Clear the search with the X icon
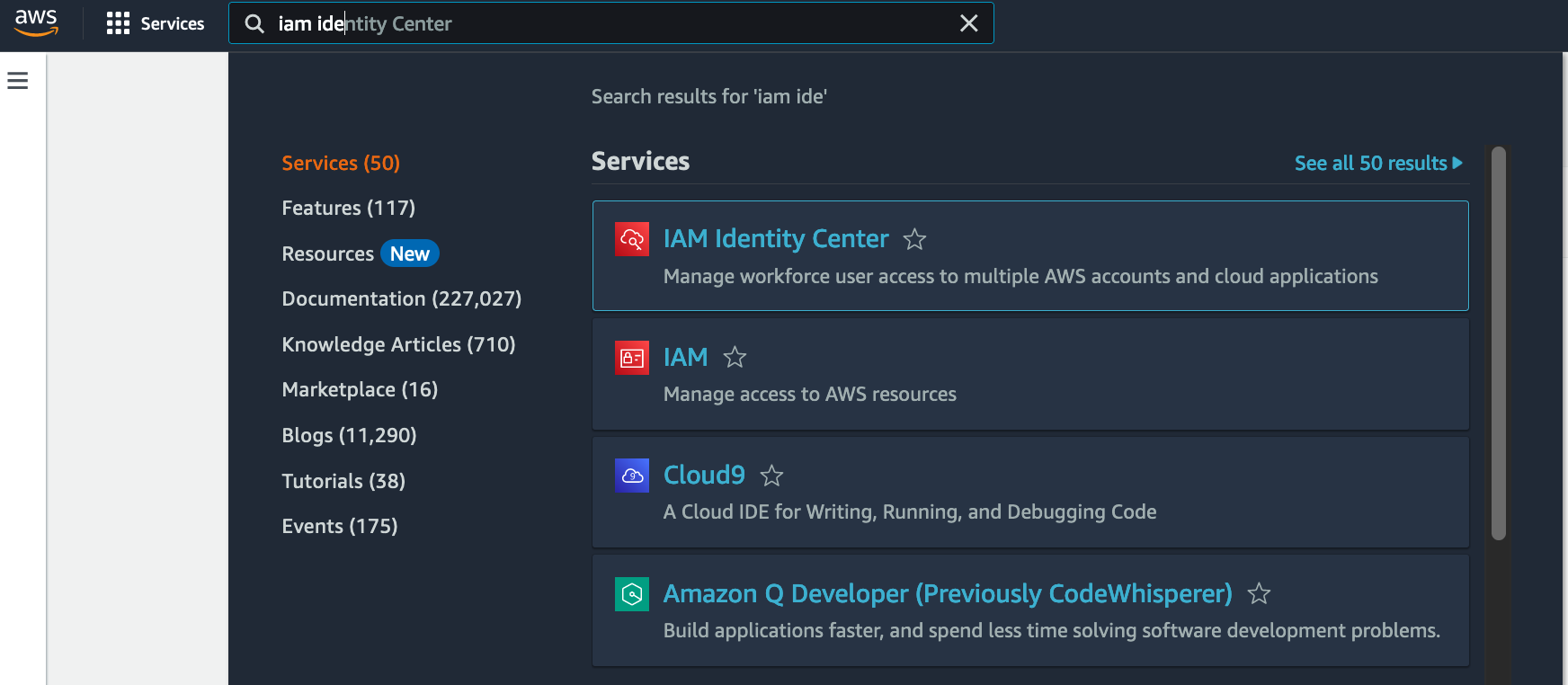The height and width of the screenshot is (685, 1568). [968, 23]
